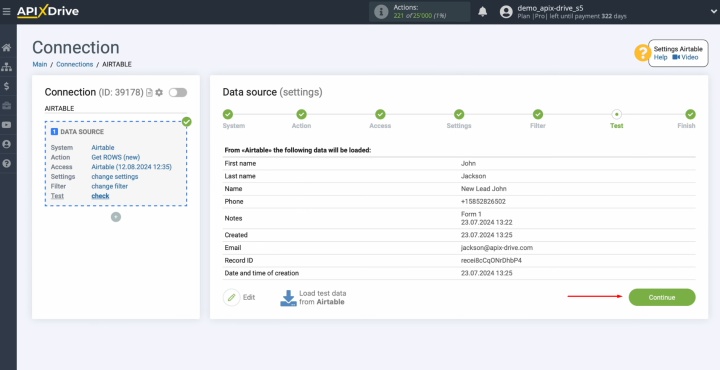The image size is (720, 370).
Task: Open the help question sidebar icon
Action: click(6, 163)
